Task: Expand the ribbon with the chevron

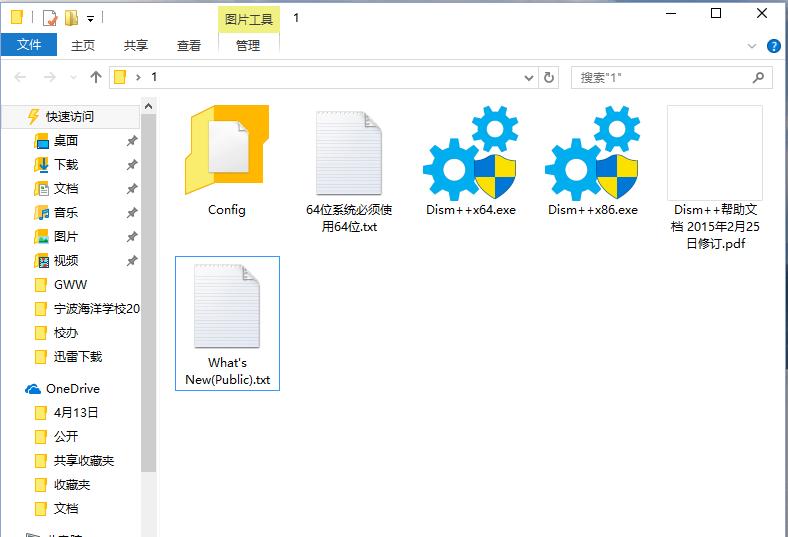Action: click(752, 46)
